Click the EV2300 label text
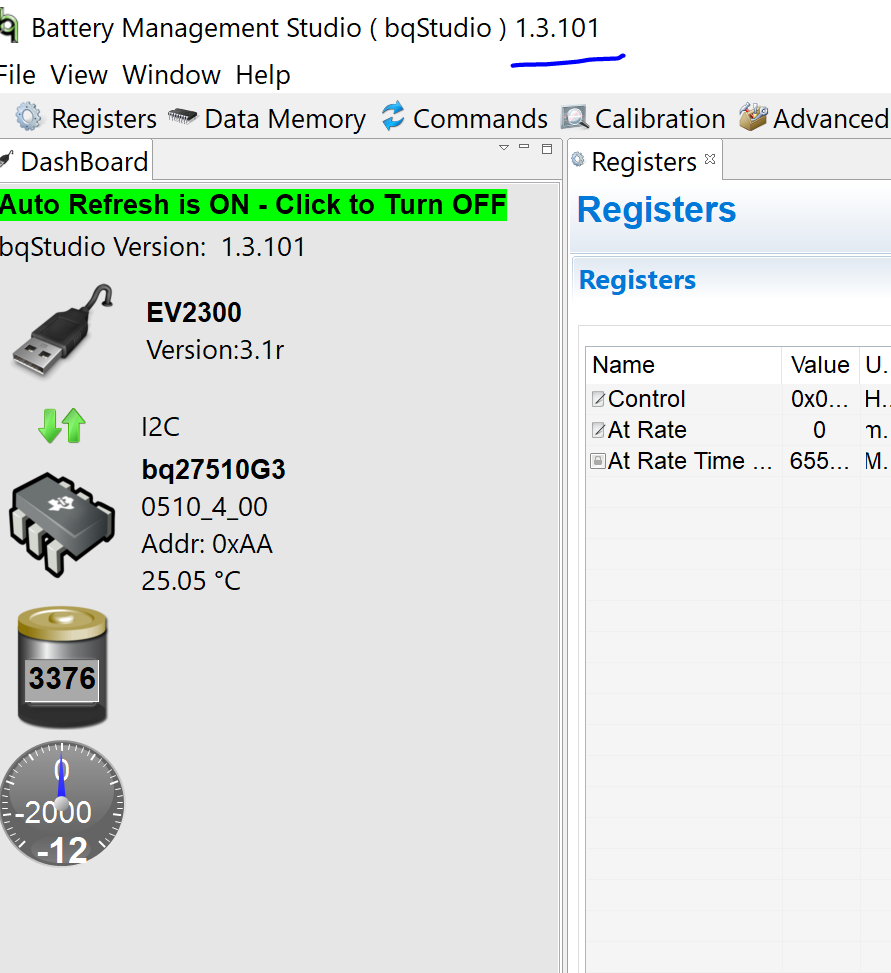 194,312
